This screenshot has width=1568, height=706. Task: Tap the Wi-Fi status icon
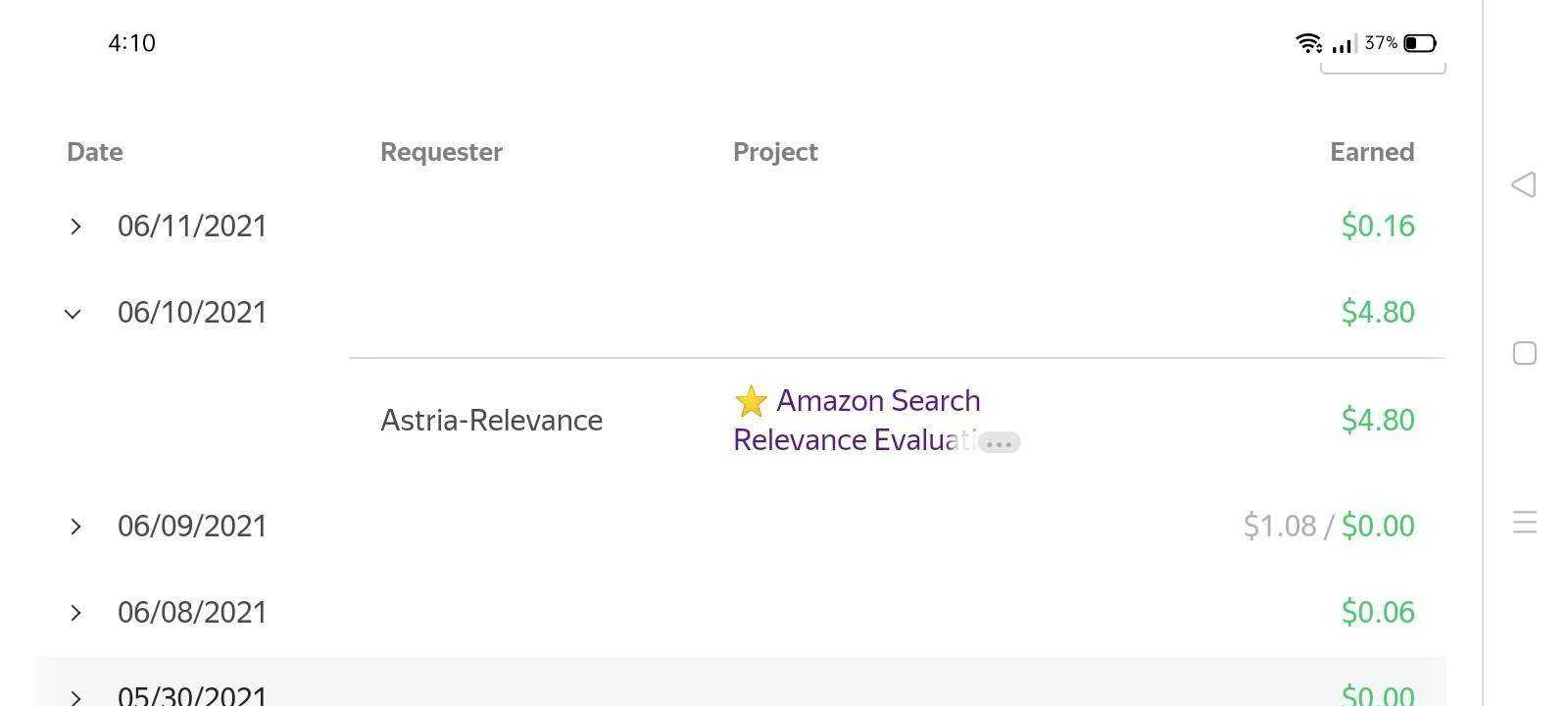click(1308, 43)
